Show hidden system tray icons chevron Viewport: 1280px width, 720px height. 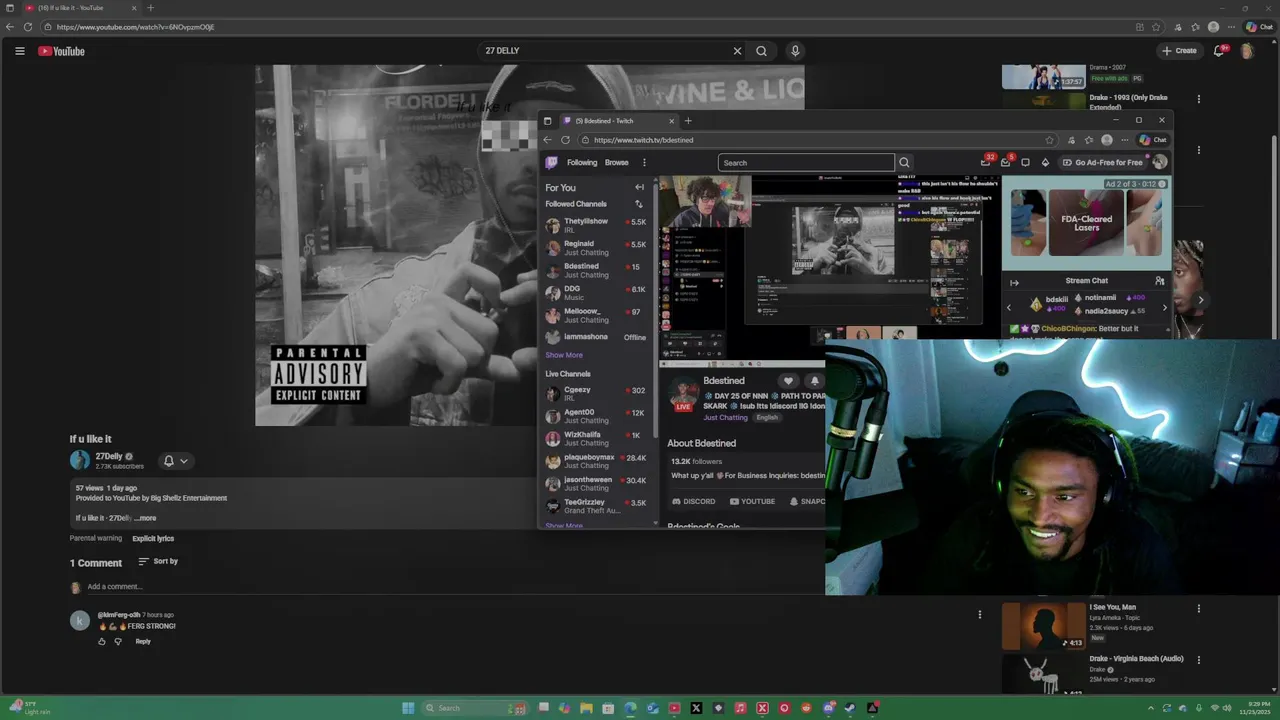(1150, 708)
